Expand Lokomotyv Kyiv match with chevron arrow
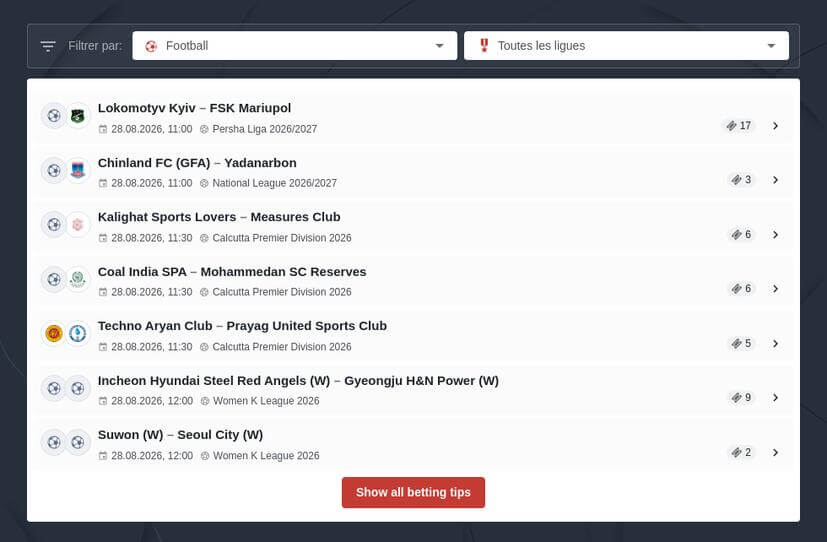 (775, 125)
